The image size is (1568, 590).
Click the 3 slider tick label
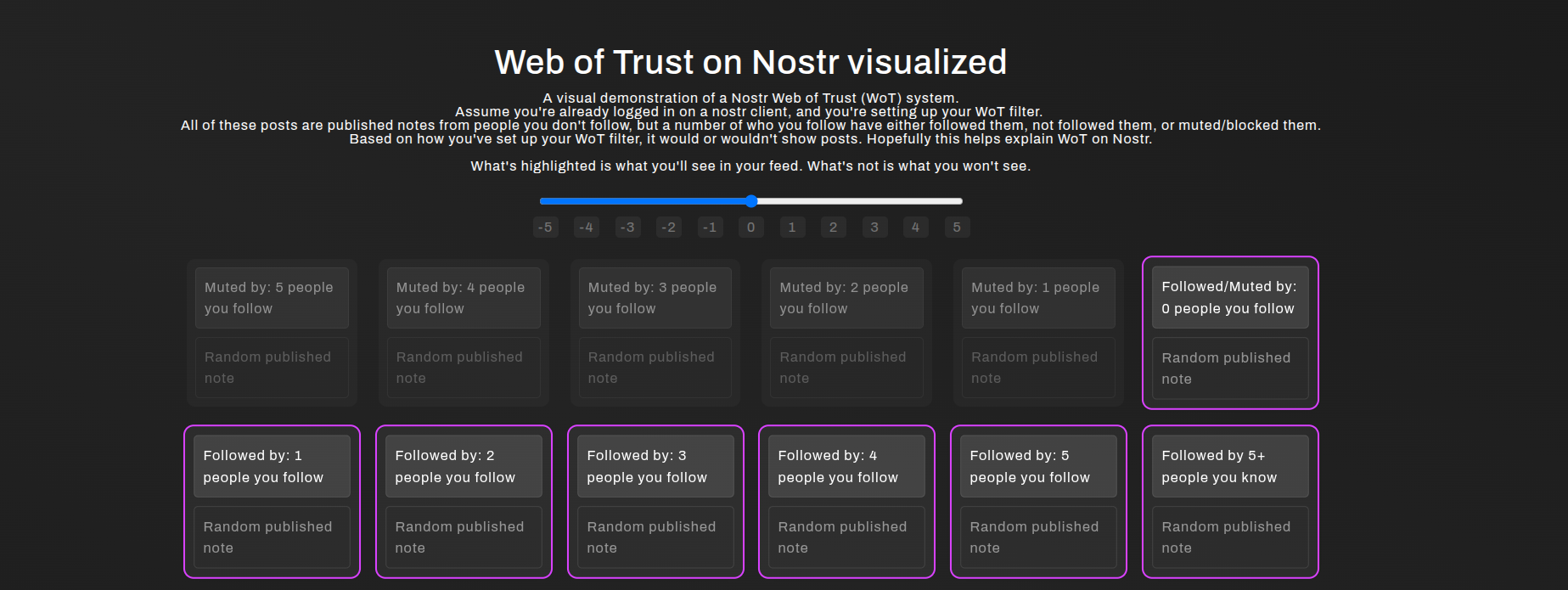874,228
